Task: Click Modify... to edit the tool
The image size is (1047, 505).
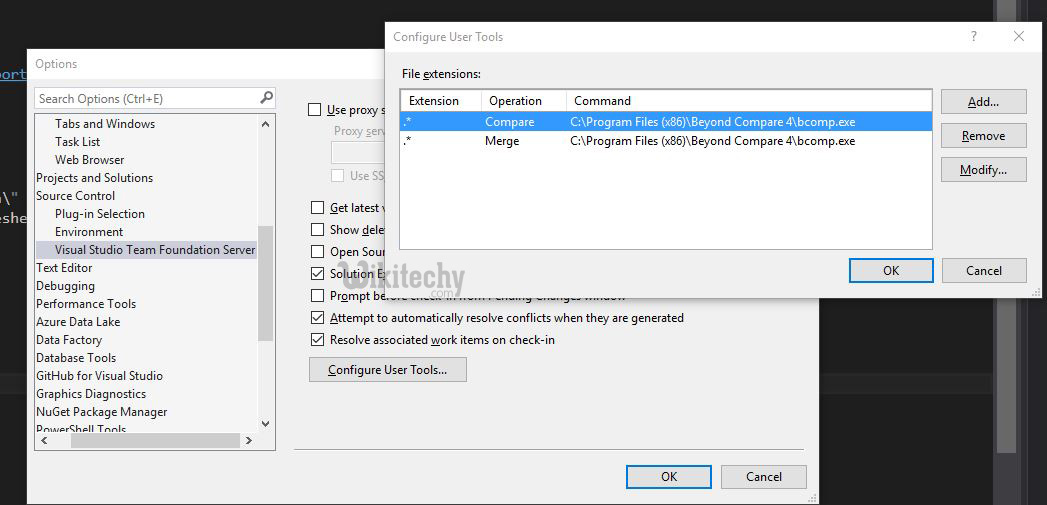Action: point(983,170)
